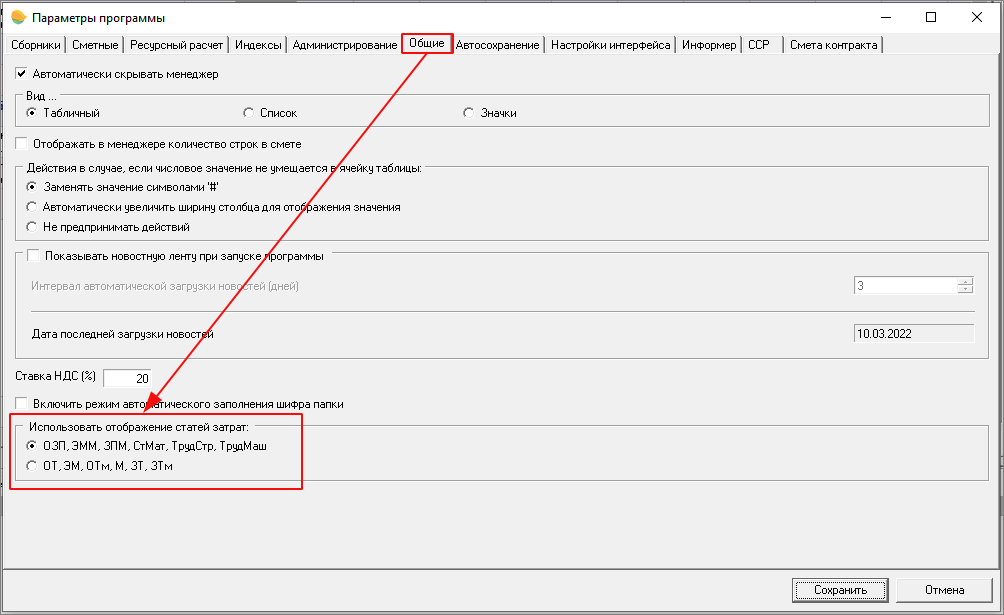Uncheck Автоматически скрывать менеджер
Screen dimensions: 1004x615
22,74
